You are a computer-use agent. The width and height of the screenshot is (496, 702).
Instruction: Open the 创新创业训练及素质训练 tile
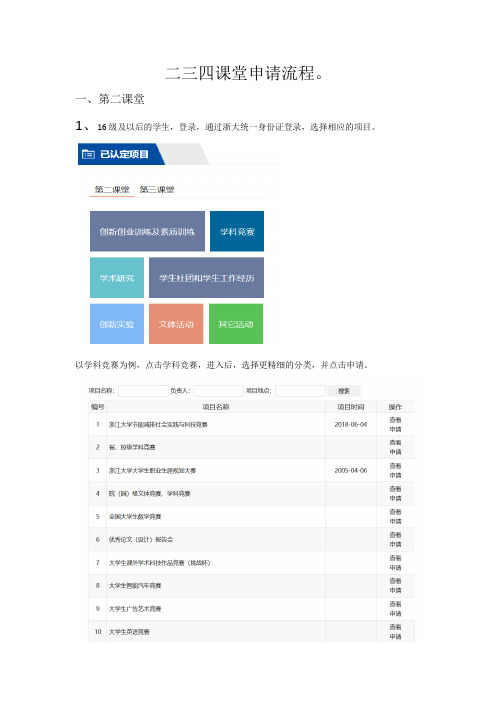pos(147,231)
